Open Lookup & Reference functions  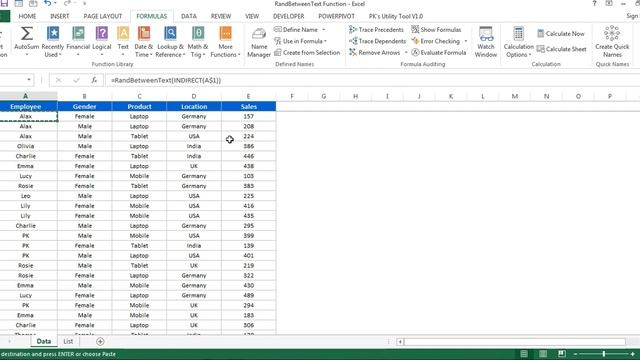pyautogui.click(x=170, y=42)
